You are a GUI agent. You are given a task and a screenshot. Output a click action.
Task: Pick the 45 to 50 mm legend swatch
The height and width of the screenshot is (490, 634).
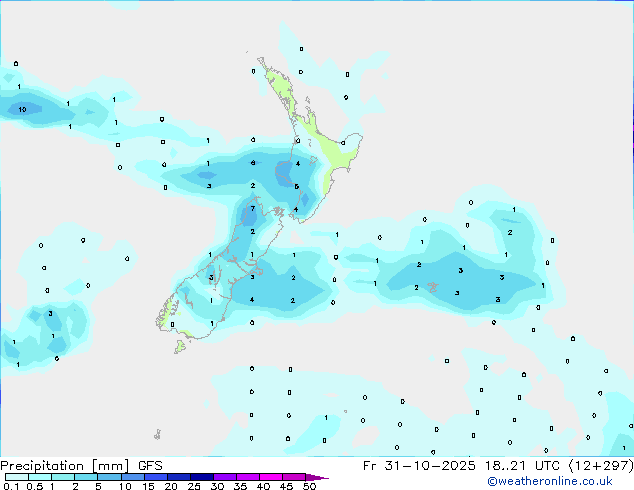click(x=294, y=477)
